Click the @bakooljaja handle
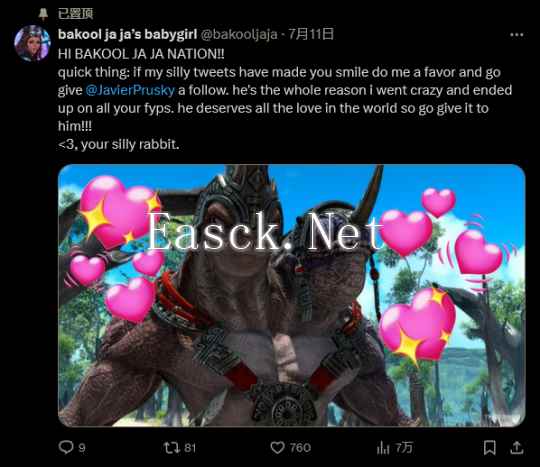This screenshot has width=540, height=467. point(239,34)
